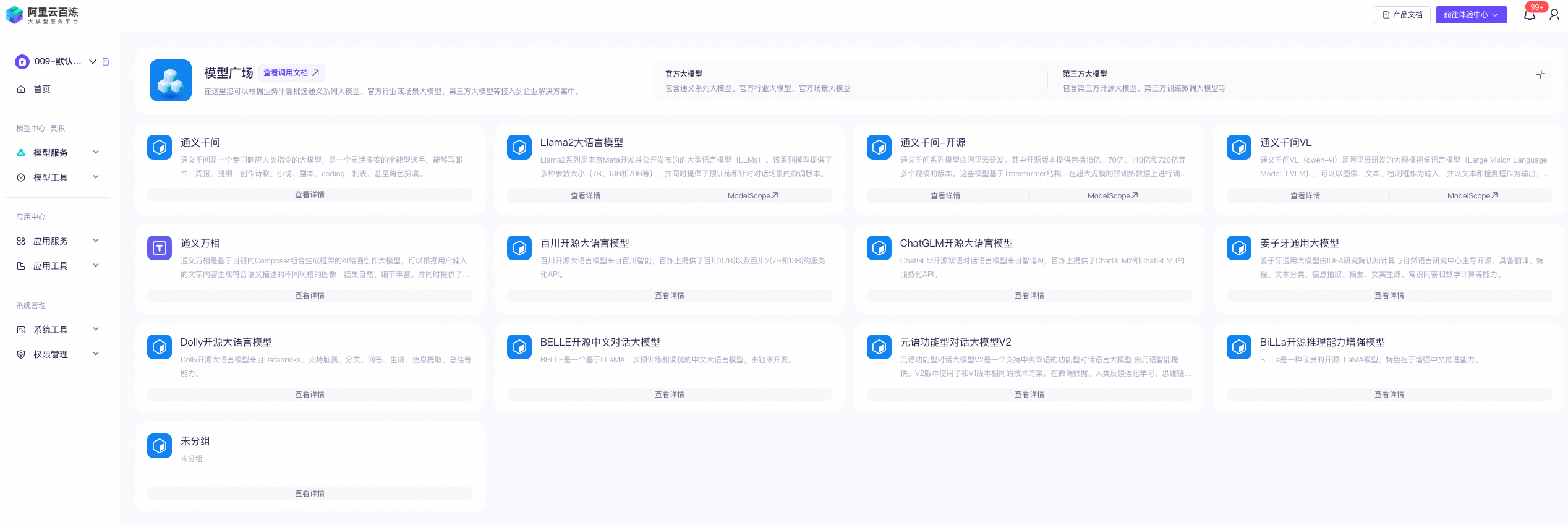Viewport: 1568px width, 525px height.
Task: Click the ChatGLM开源大语言模型 card icon
Action: (x=879, y=248)
